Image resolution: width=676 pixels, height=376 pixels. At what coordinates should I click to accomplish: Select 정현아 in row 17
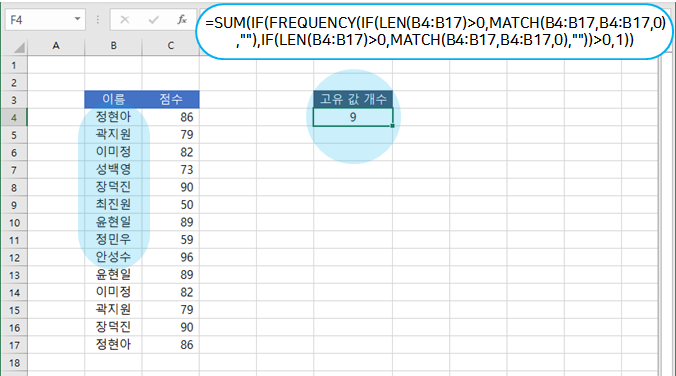113,345
